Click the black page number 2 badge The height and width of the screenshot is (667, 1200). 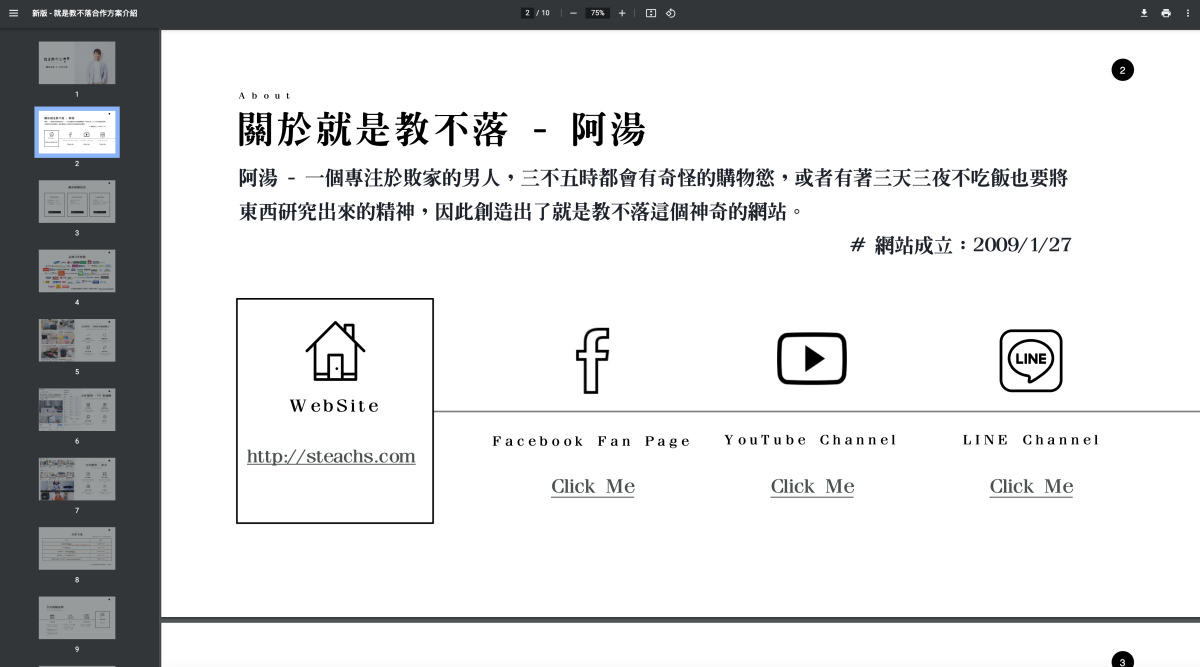pos(1122,70)
